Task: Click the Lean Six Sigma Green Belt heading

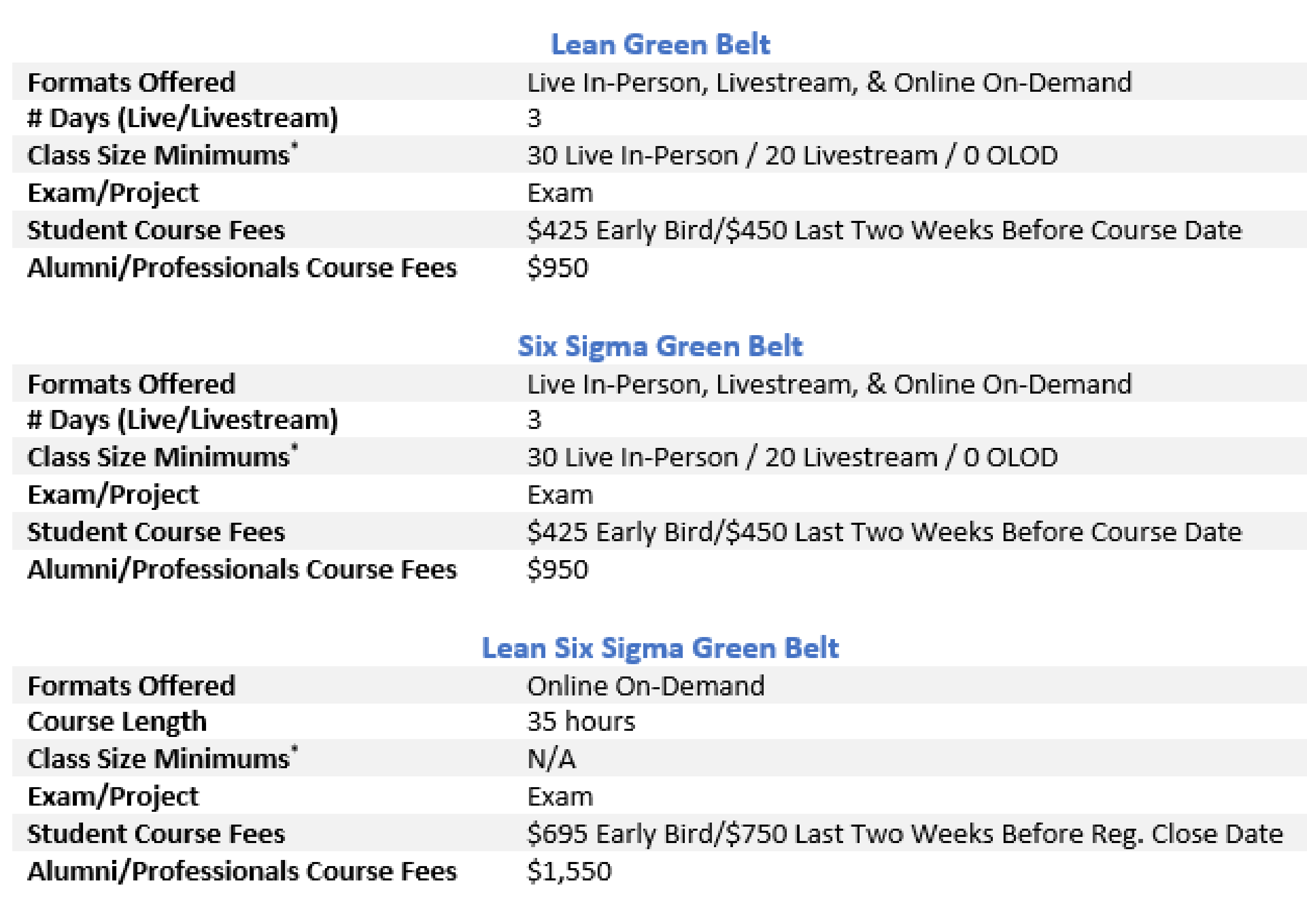Action: (660, 648)
